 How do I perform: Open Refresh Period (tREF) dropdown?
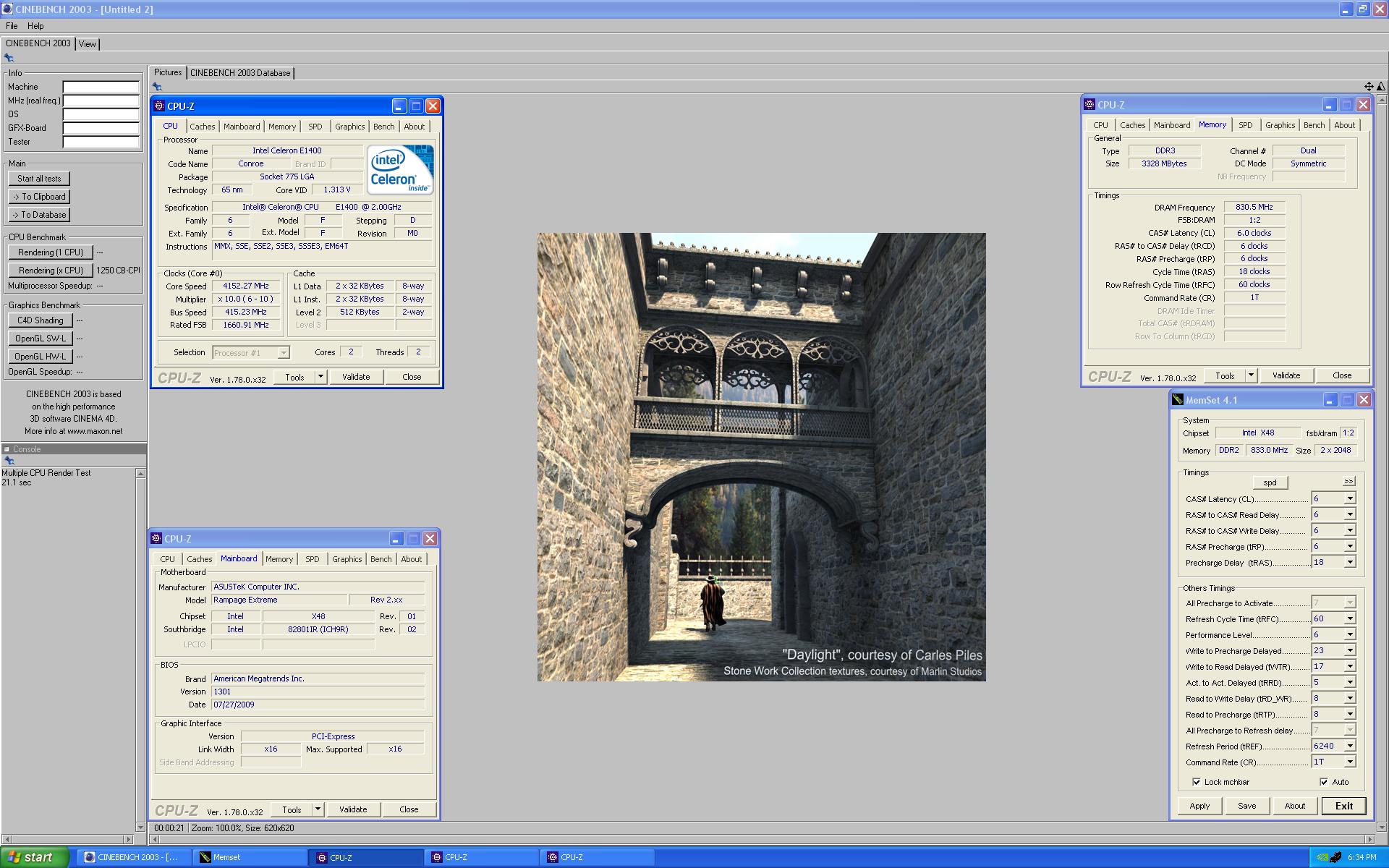tap(1349, 746)
